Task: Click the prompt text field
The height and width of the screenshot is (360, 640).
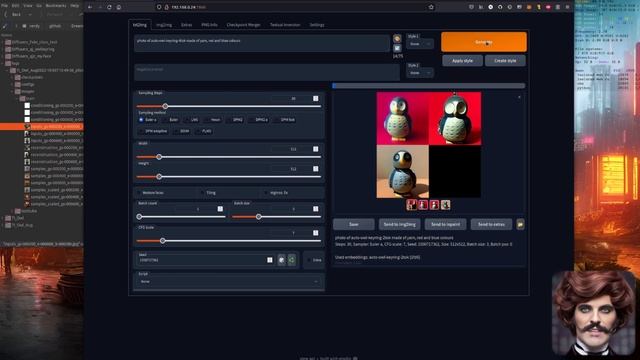Action: (262, 43)
